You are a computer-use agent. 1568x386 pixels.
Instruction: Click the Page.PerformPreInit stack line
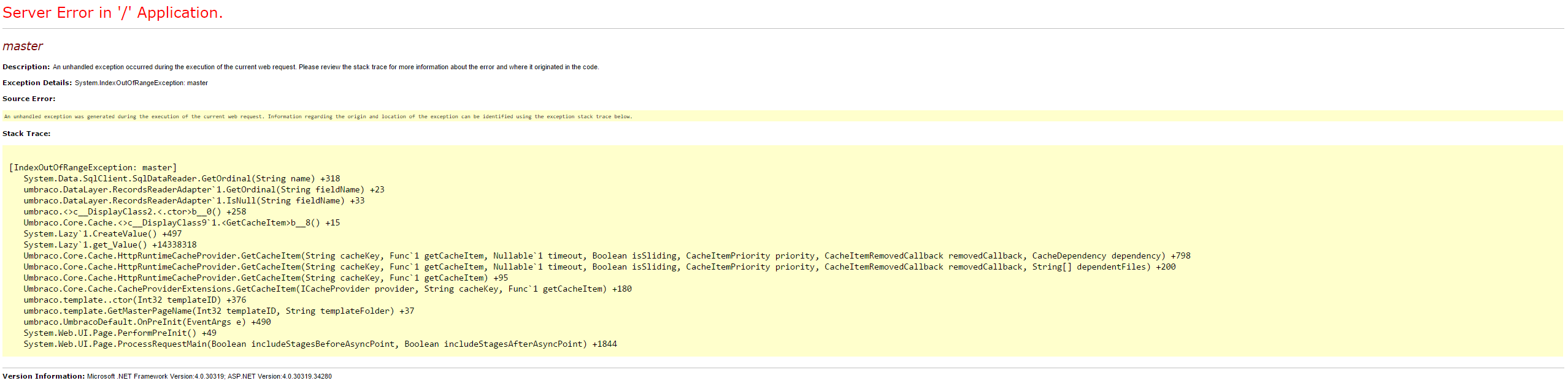click(x=120, y=333)
